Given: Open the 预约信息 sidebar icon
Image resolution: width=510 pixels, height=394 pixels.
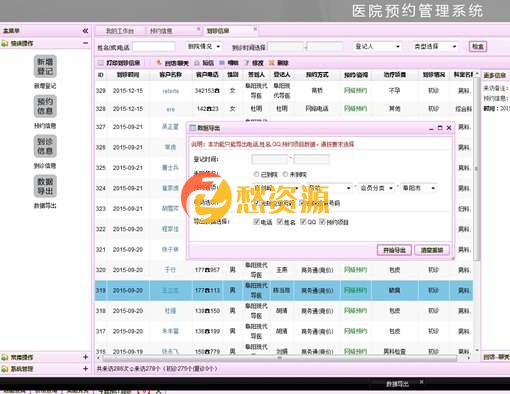Looking at the screenshot, I should coord(45,106).
